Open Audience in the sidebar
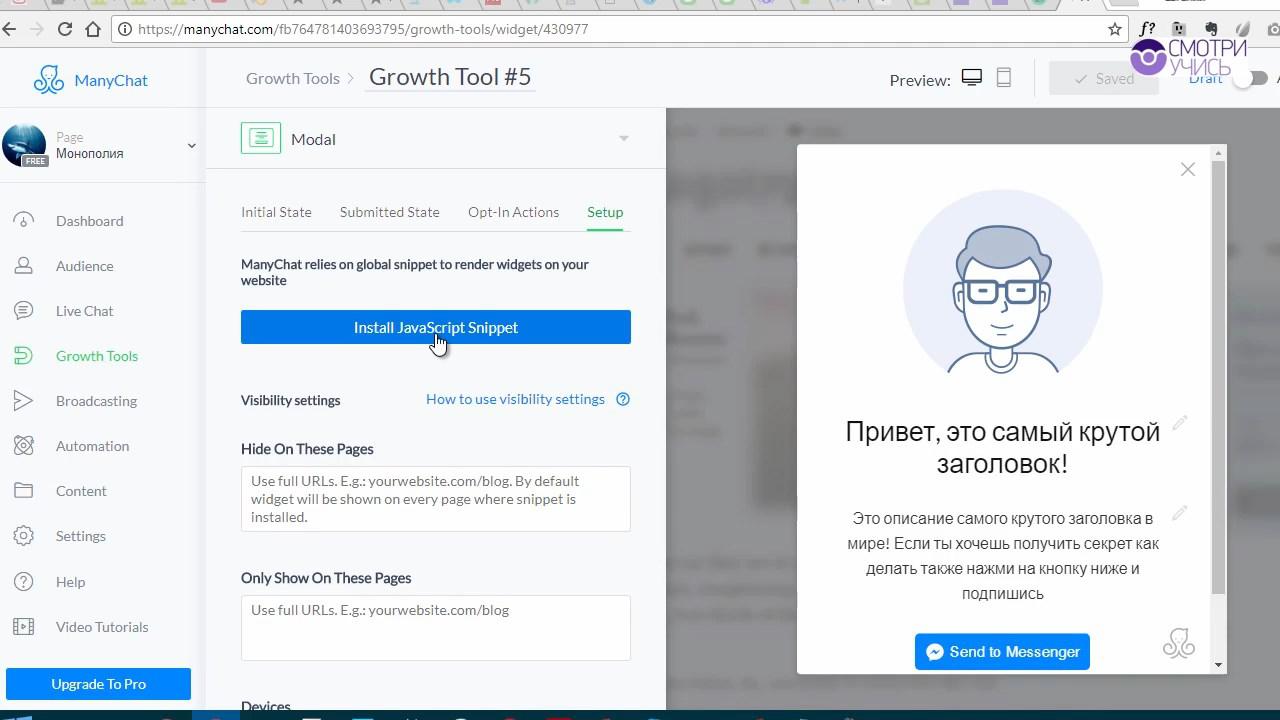The height and width of the screenshot is (720, 1280). [x=84, y=266]
